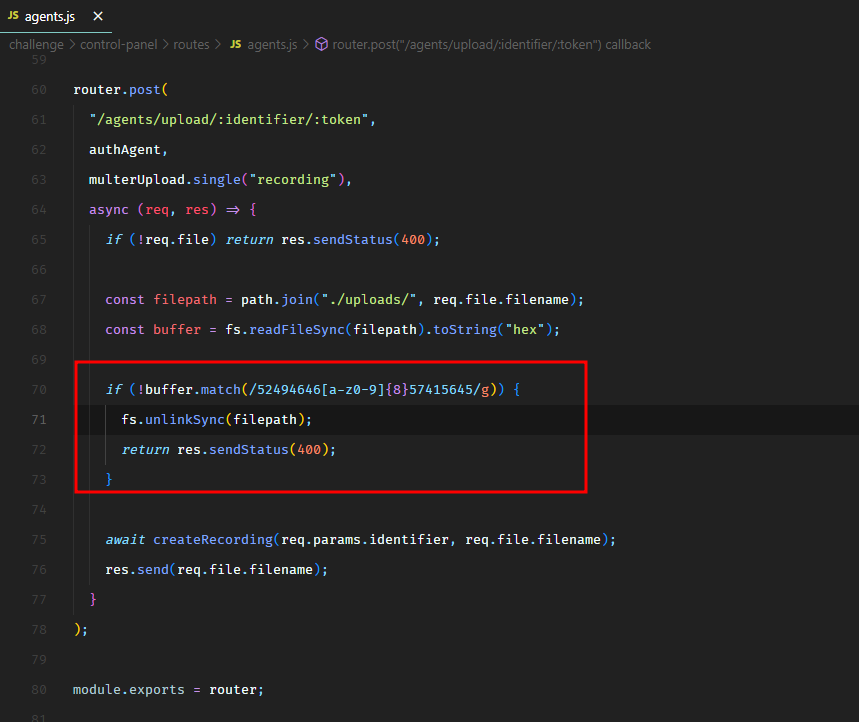The width and height of the screenshot is (859, 722).
Task: Open the router.post callback breadcrumb symbol
Action: (491, 44)
